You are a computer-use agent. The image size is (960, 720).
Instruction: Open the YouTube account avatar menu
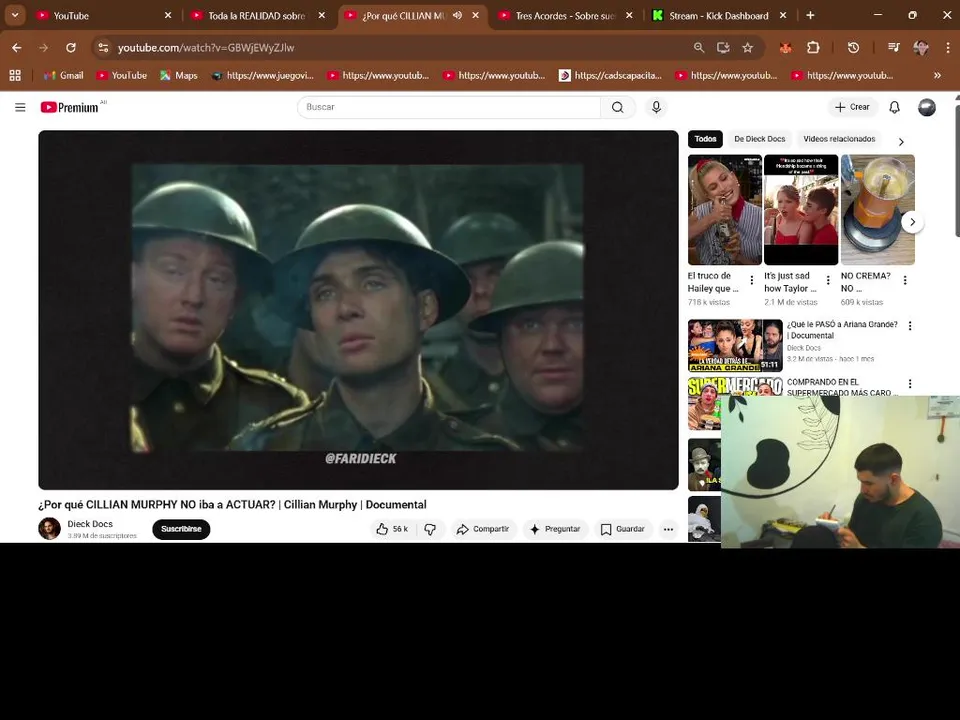[927, 107]
